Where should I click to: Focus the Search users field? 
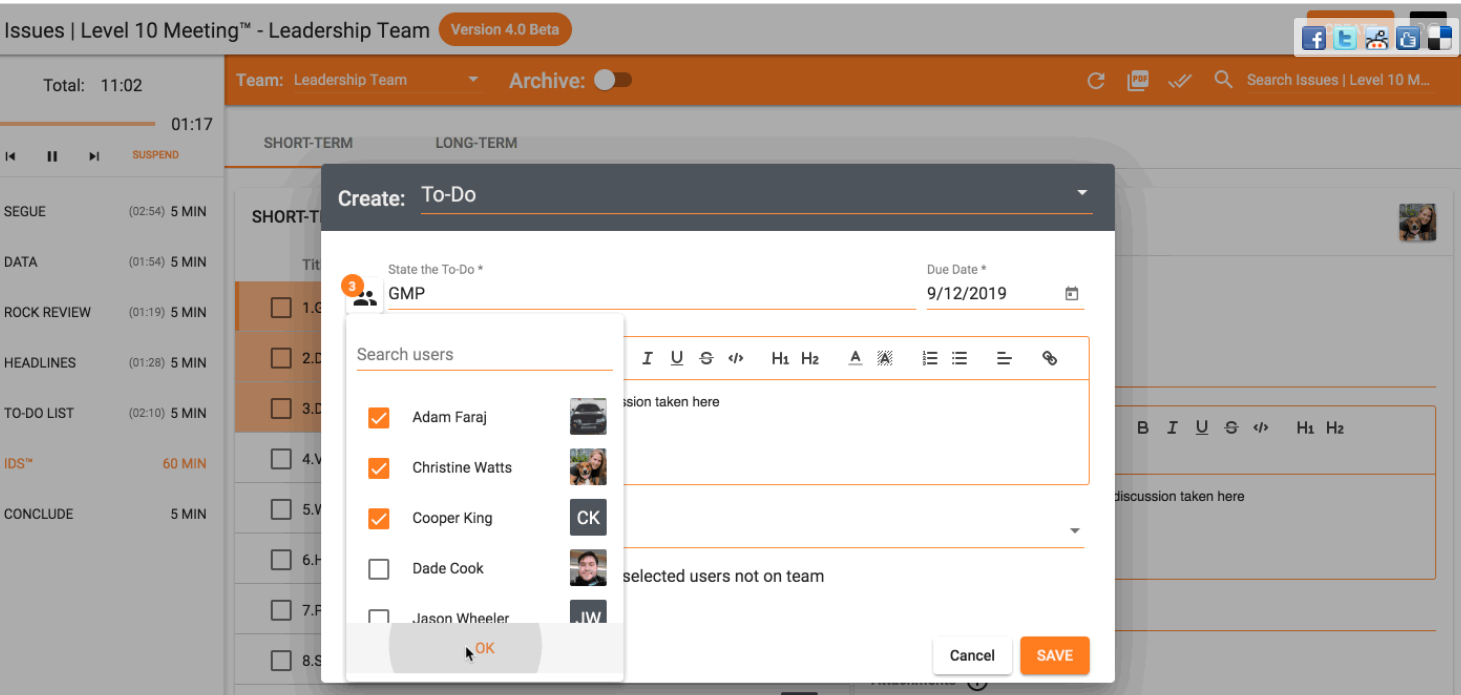[484, 355]
